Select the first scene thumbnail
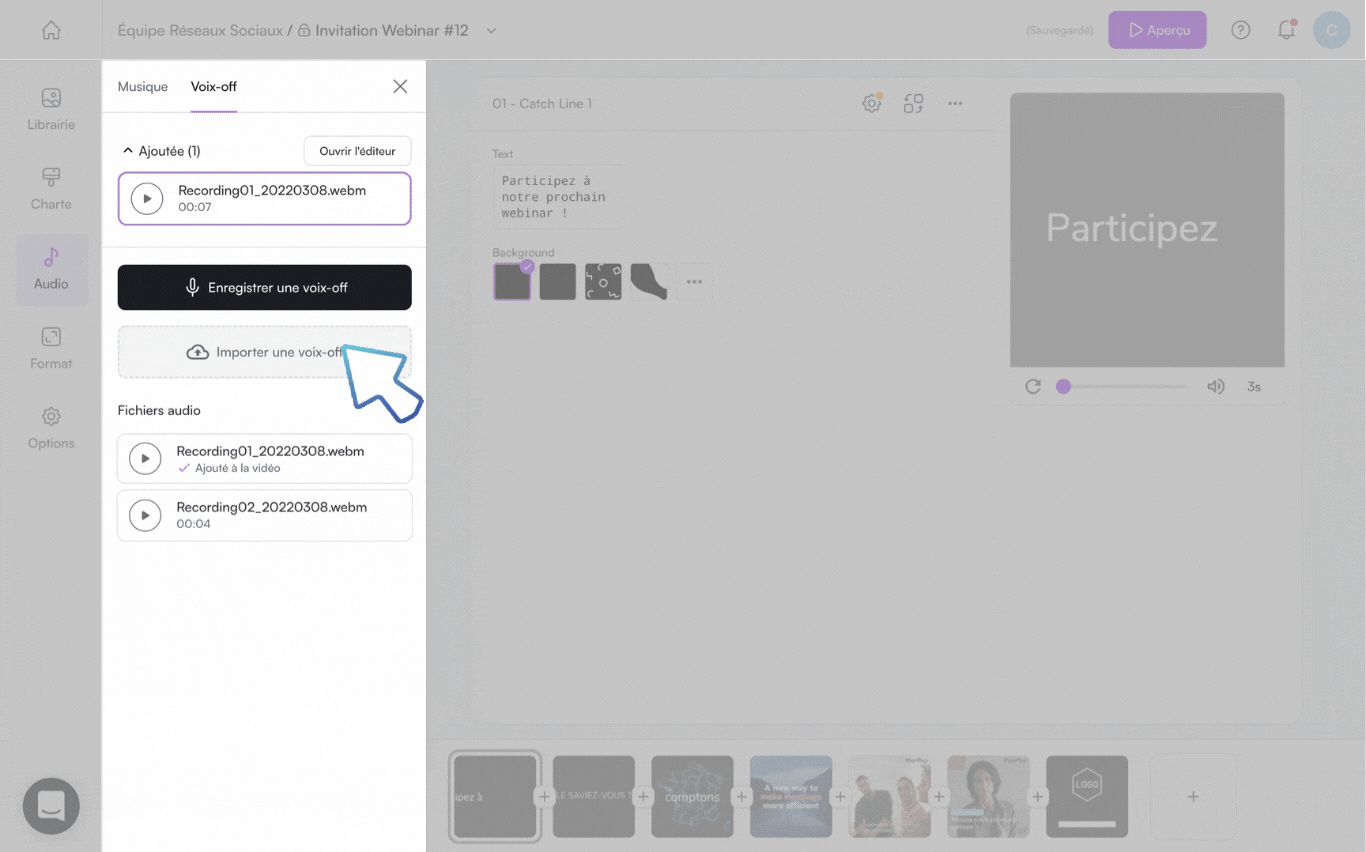 pyautogui.click(x=495, y=796)
